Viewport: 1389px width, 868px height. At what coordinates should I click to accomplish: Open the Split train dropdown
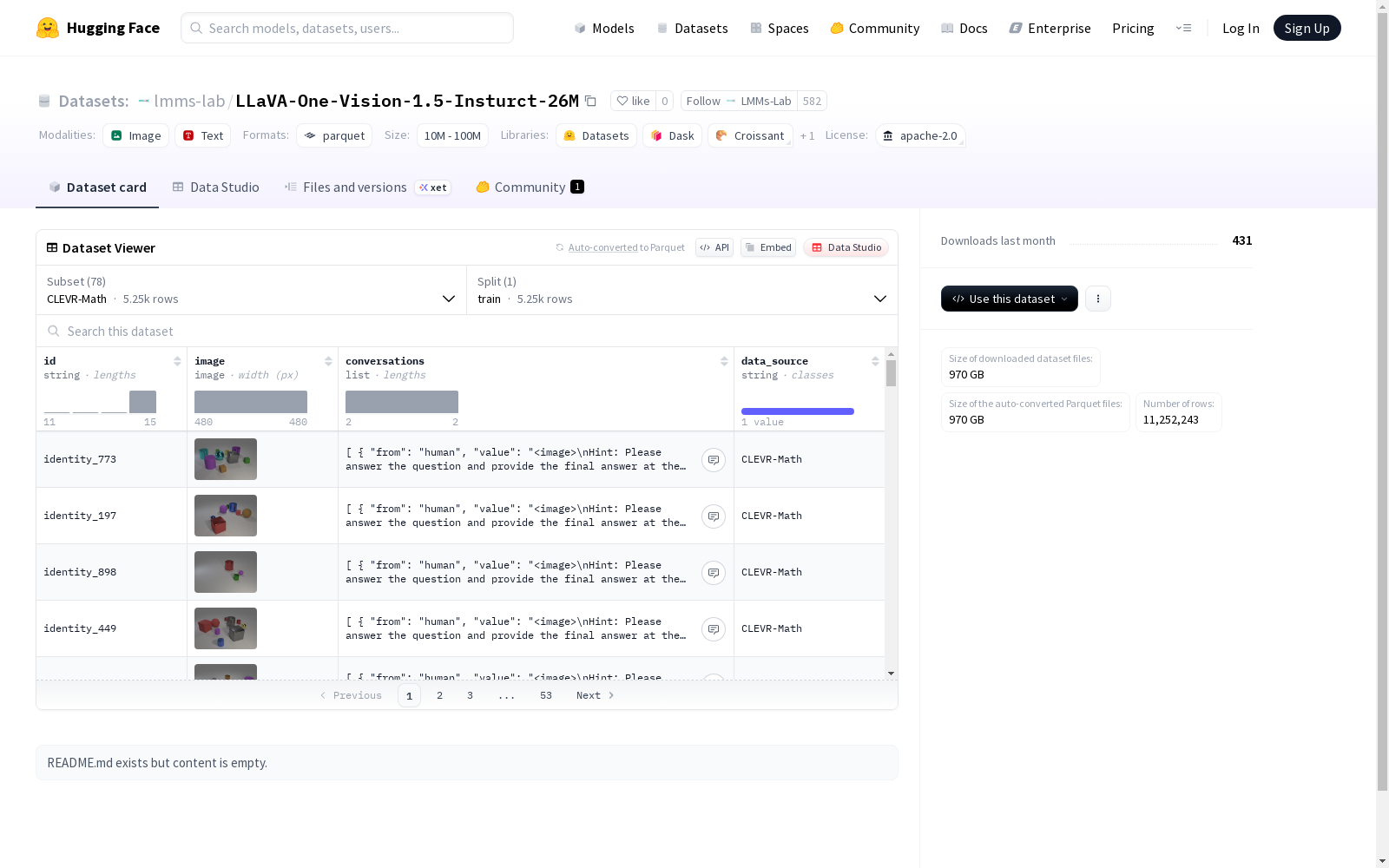click(x=682, y=290)
